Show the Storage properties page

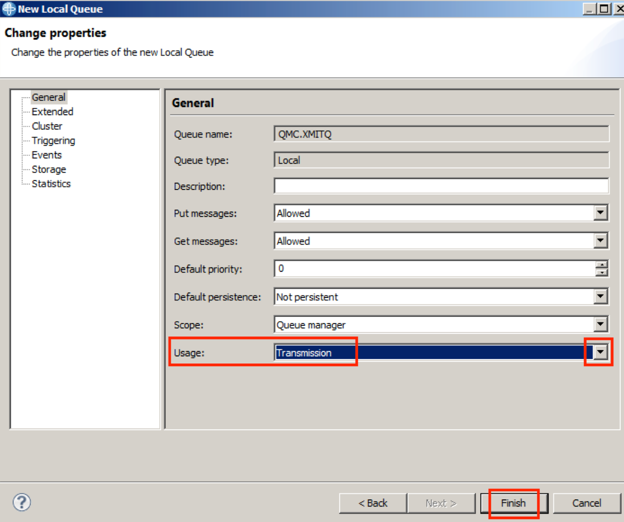[49, 169]
